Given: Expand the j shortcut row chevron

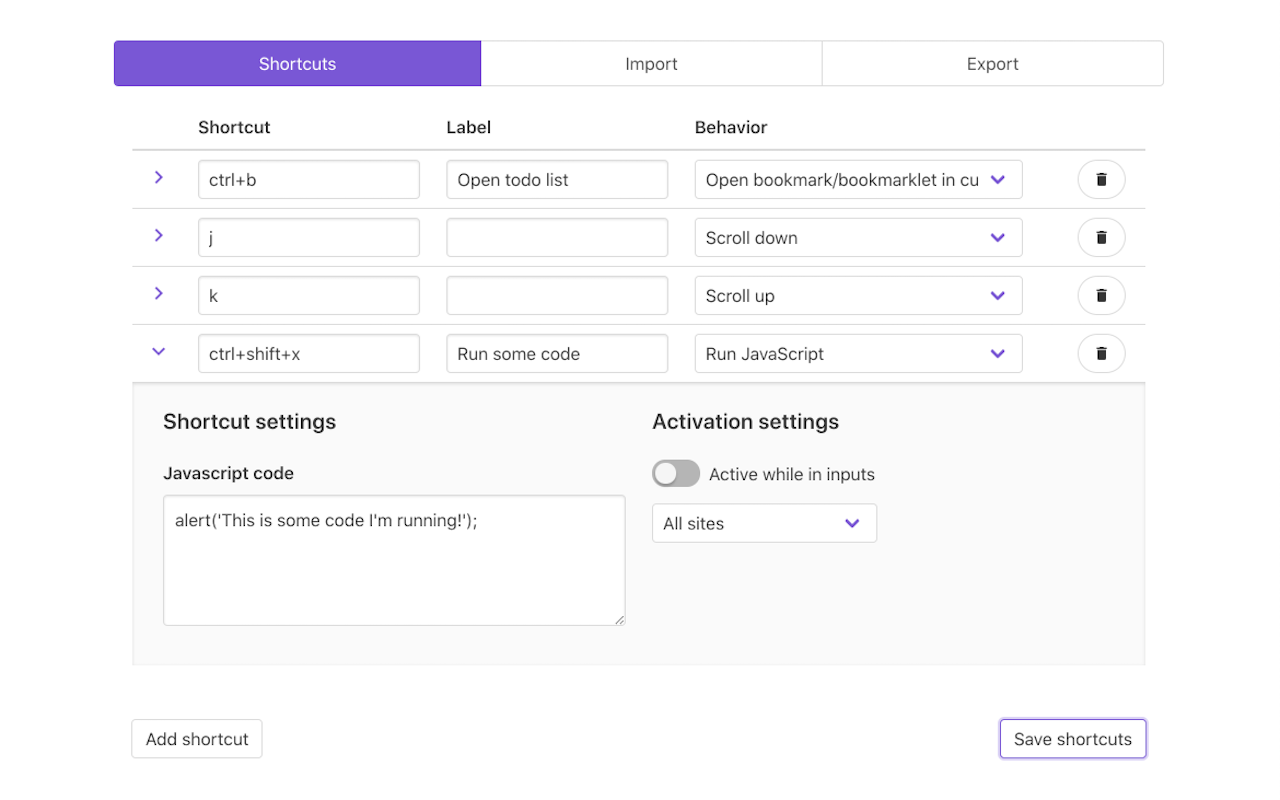Looking at the screenshot, I should click(x=159, y=235).
